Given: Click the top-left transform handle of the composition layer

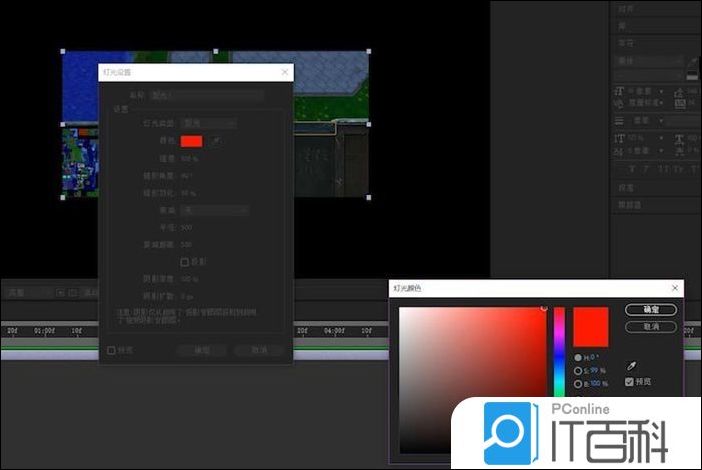Looking at the screenshot, I should point(63,51).
